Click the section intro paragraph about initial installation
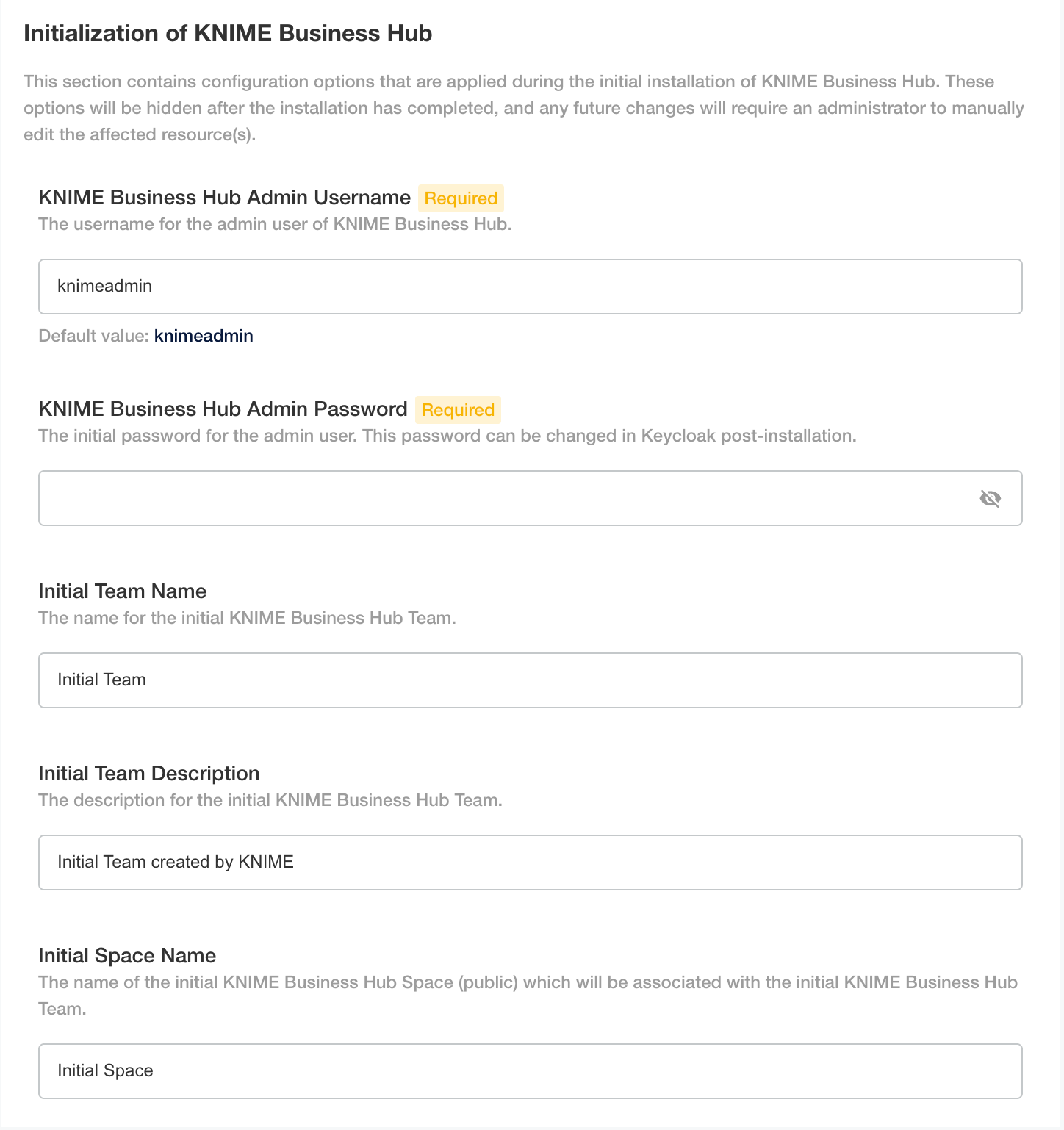Viewport: 1064px width, 1130px height. (x=524, y=108)
